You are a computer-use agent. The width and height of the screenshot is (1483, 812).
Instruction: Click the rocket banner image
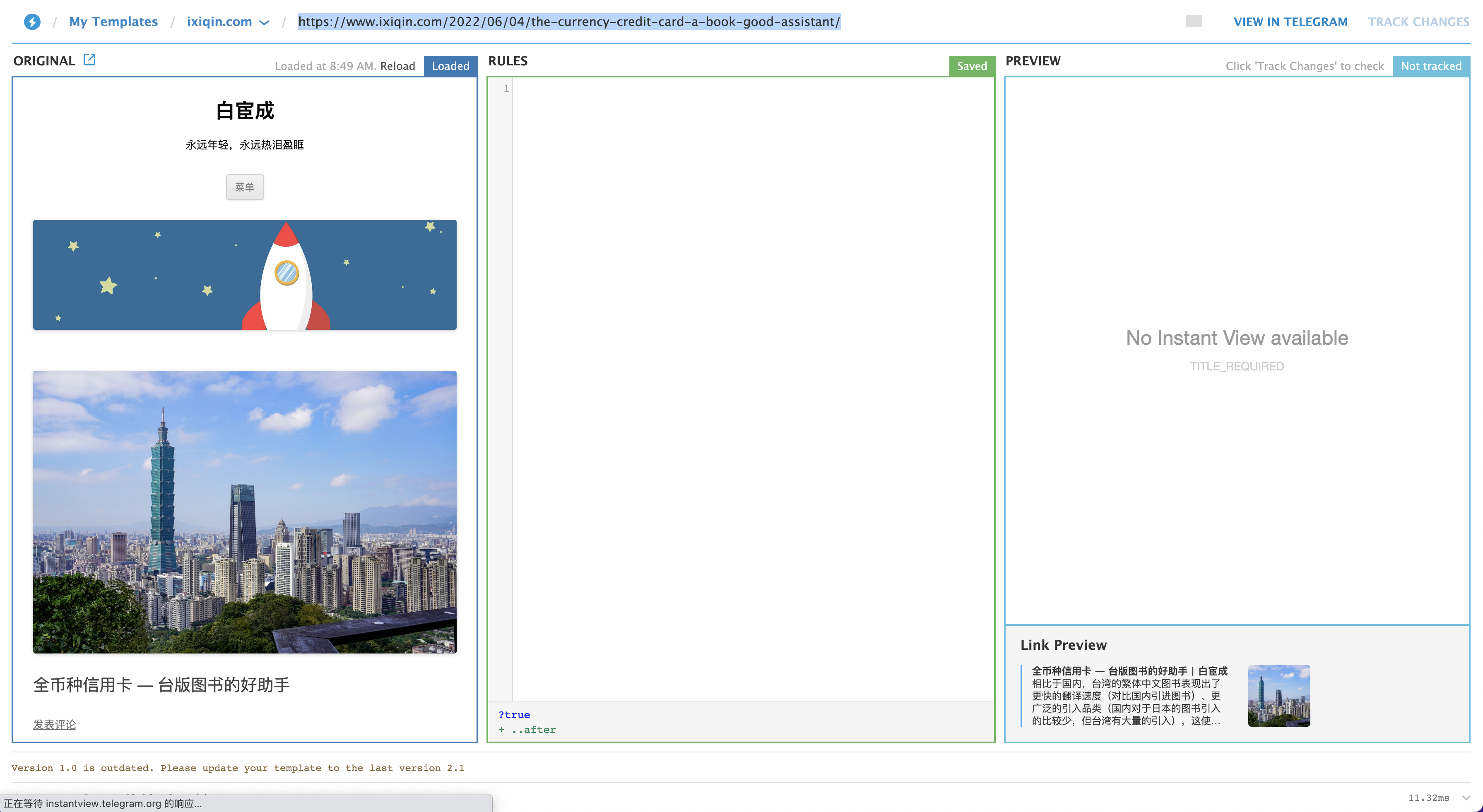[245, 274]
